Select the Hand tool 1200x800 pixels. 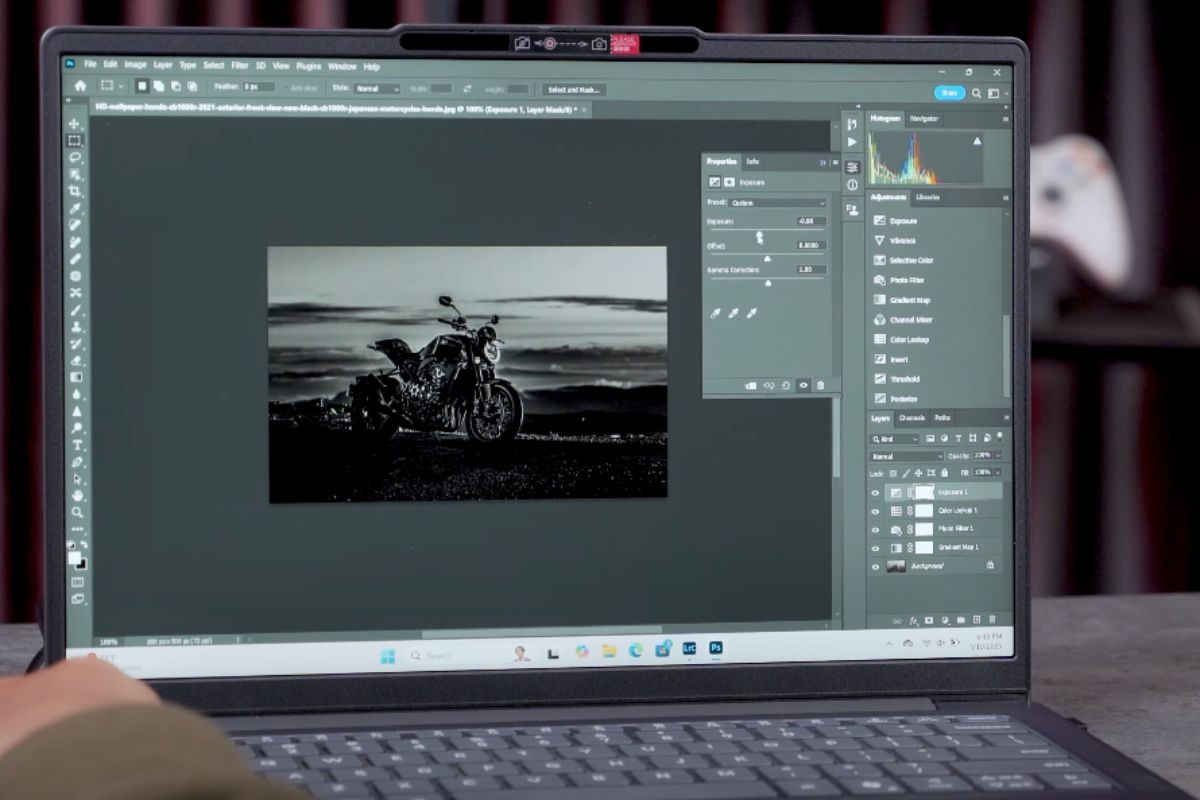click(77, 495)
